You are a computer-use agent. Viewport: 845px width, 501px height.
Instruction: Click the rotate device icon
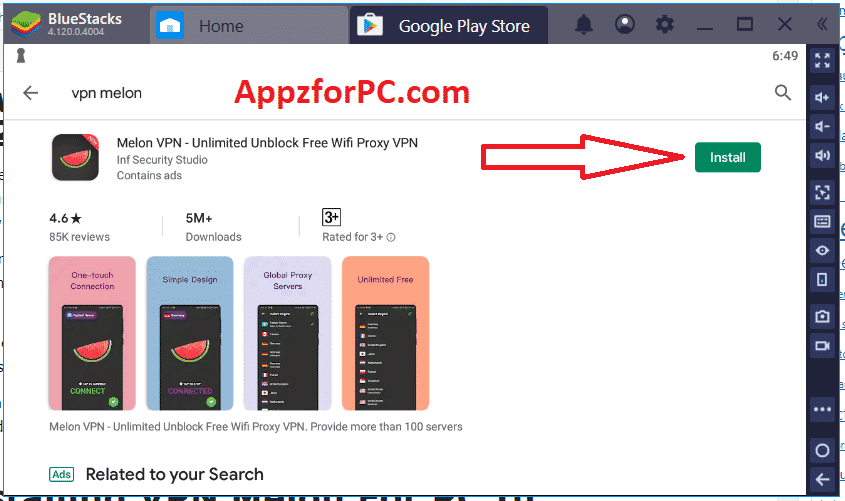822,280
